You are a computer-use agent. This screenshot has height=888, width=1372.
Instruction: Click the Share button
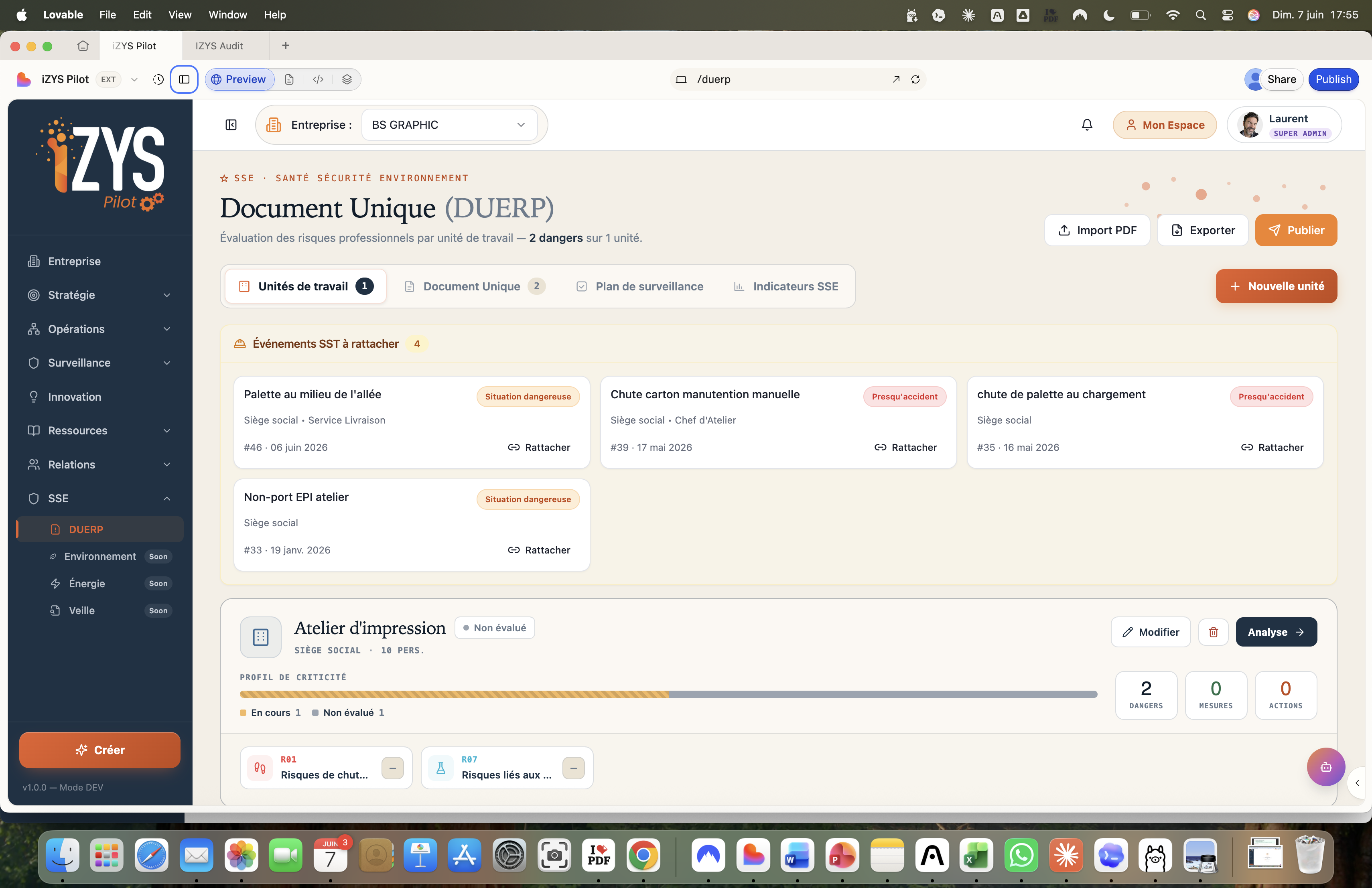click(x=1281, y=79)
